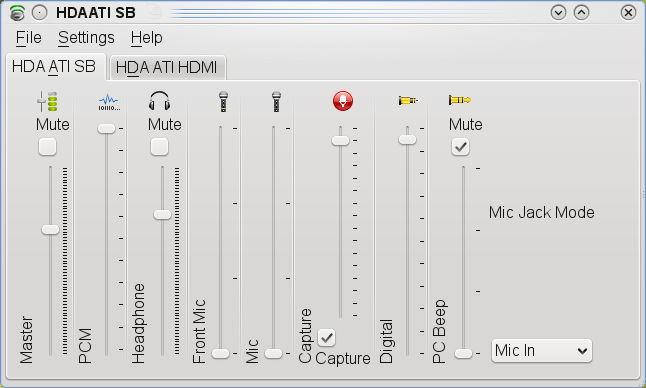Click the PC Beep slider handle
The height and width of the screenshot is (388, 646).
[463, 353]
